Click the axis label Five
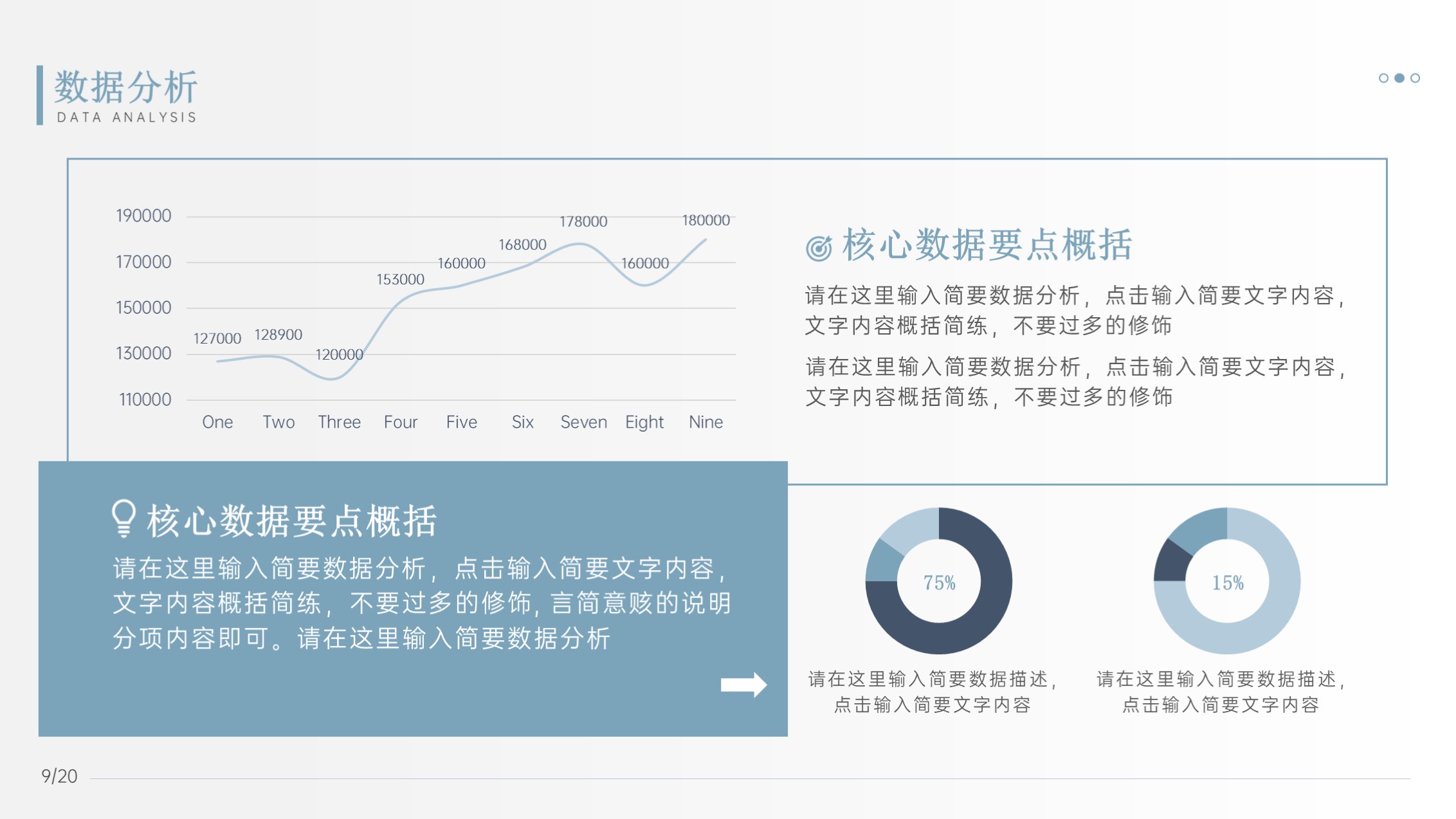Viewport: 1456px width, 819px height. click(462, 422)
